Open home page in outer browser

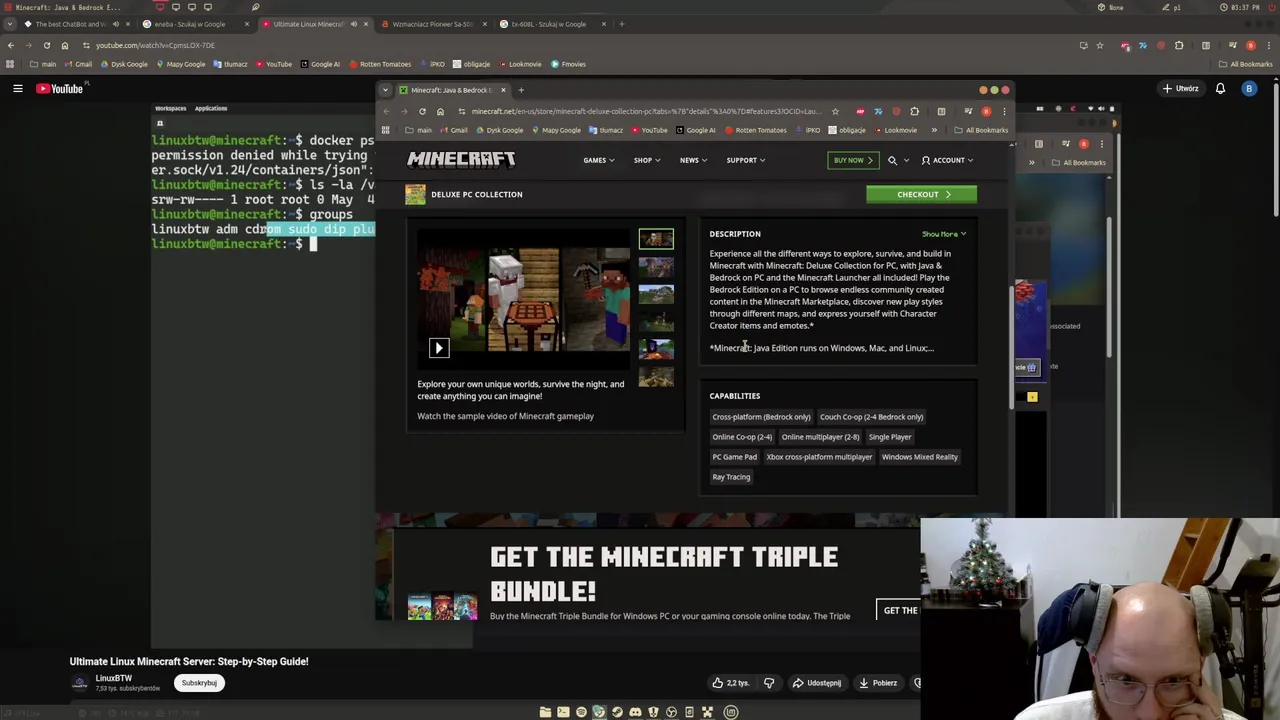(x=64, y=45)
